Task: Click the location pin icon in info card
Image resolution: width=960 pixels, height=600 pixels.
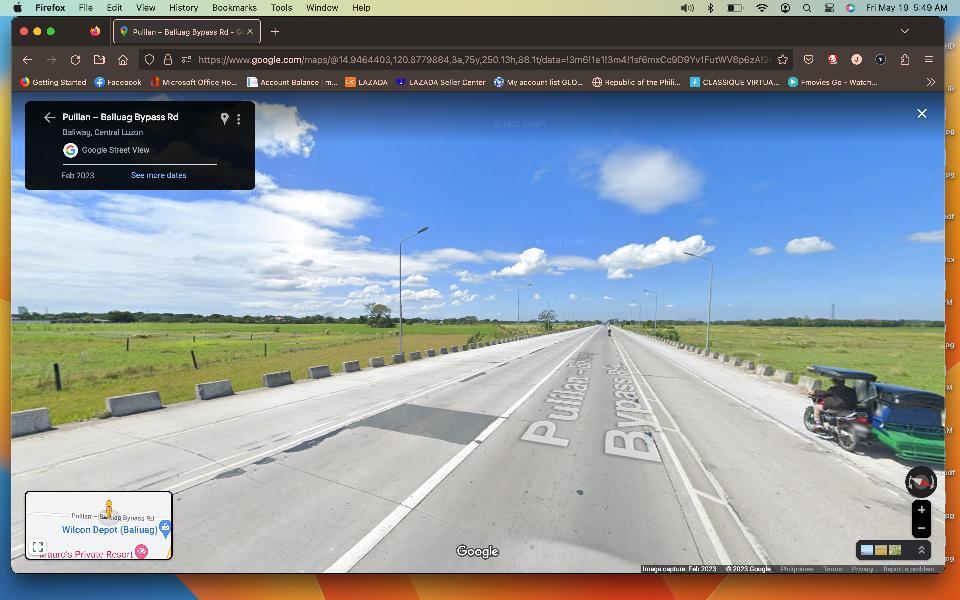Action: pyautogui.click(x=224, y=118)
